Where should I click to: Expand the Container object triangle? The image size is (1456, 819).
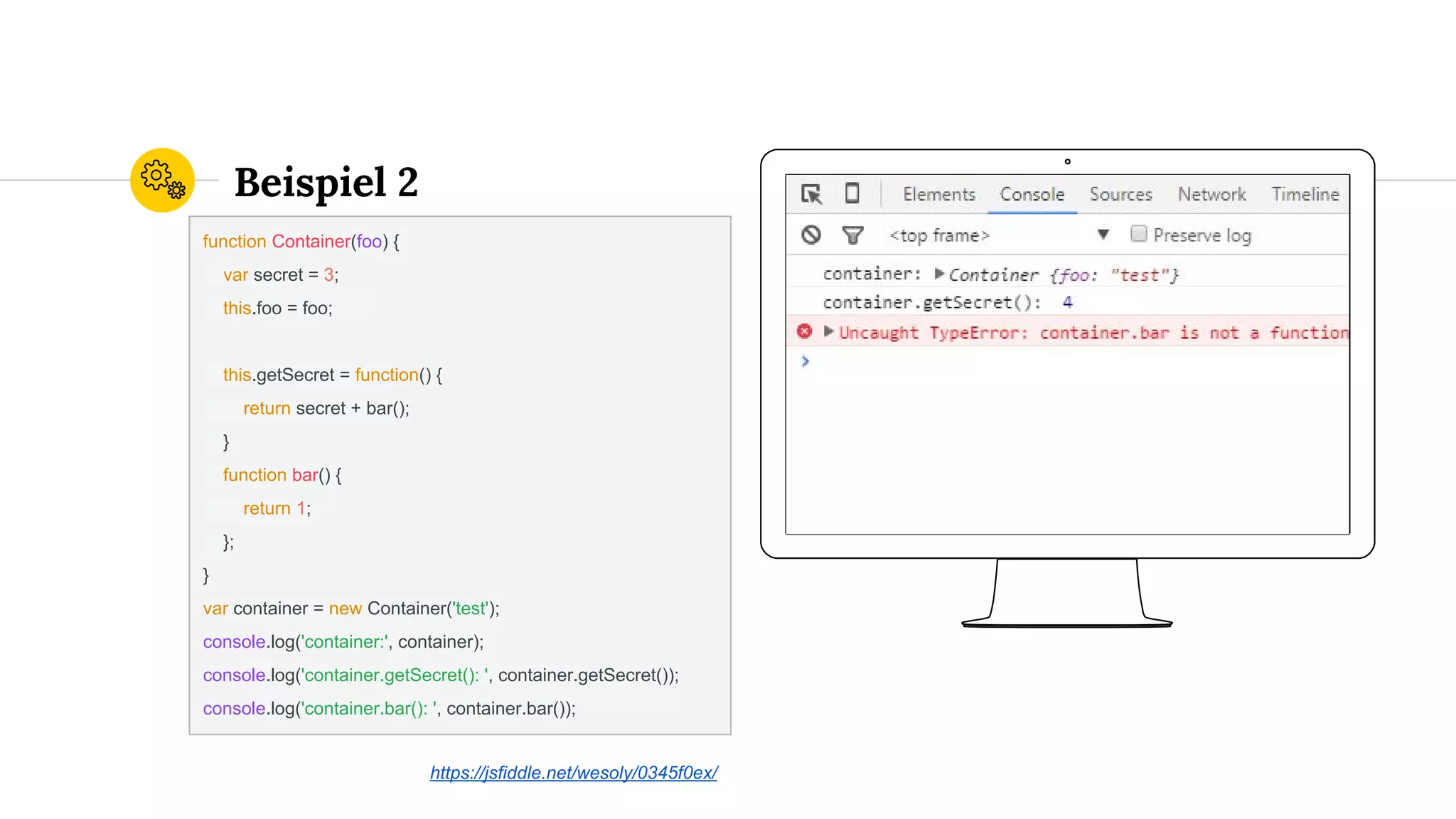[938, 274]
